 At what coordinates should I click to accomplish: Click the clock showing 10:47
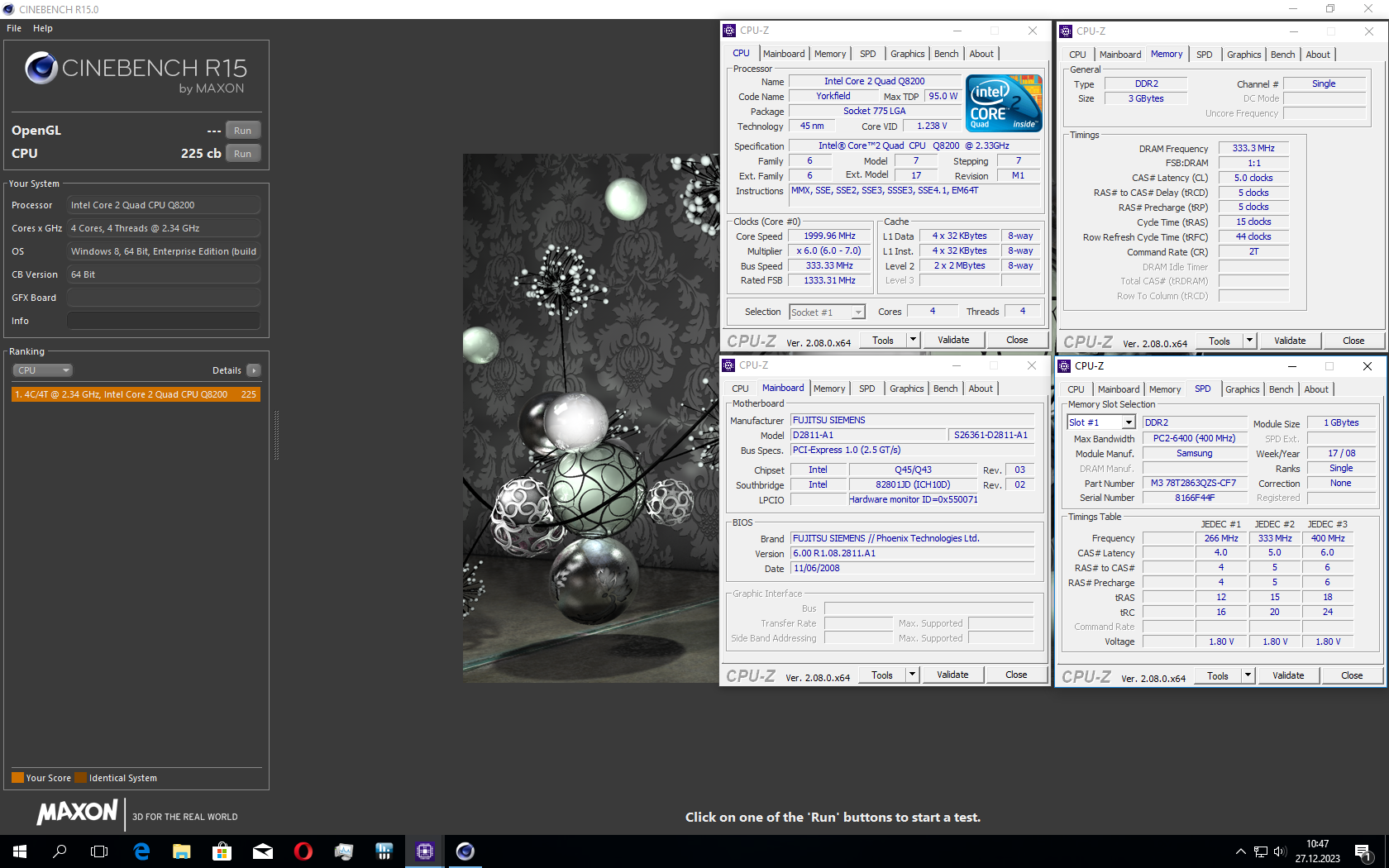click(x=1317, y=844)
